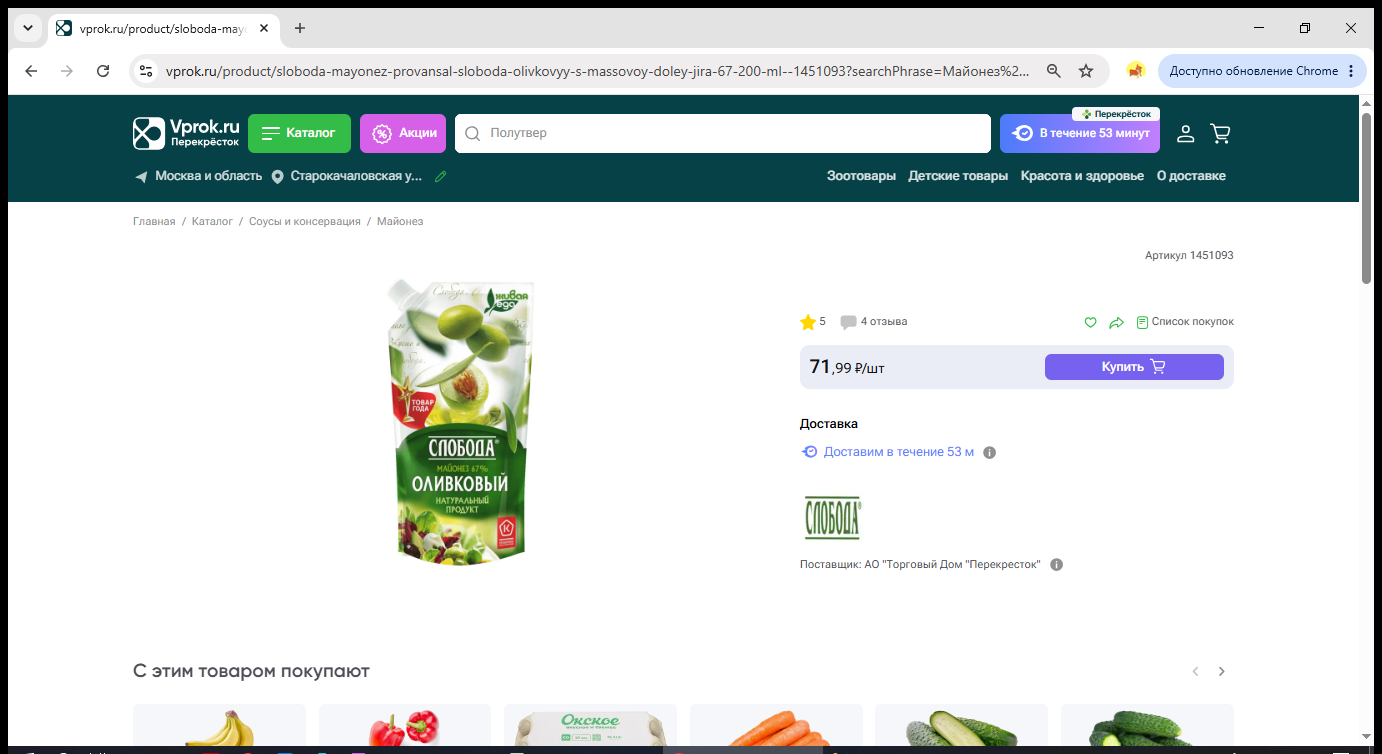Click the previous arrow in recommendations carousel
Image resolution: width=1382 pixels, height=754 pixels.
[x=1195, y=671]
